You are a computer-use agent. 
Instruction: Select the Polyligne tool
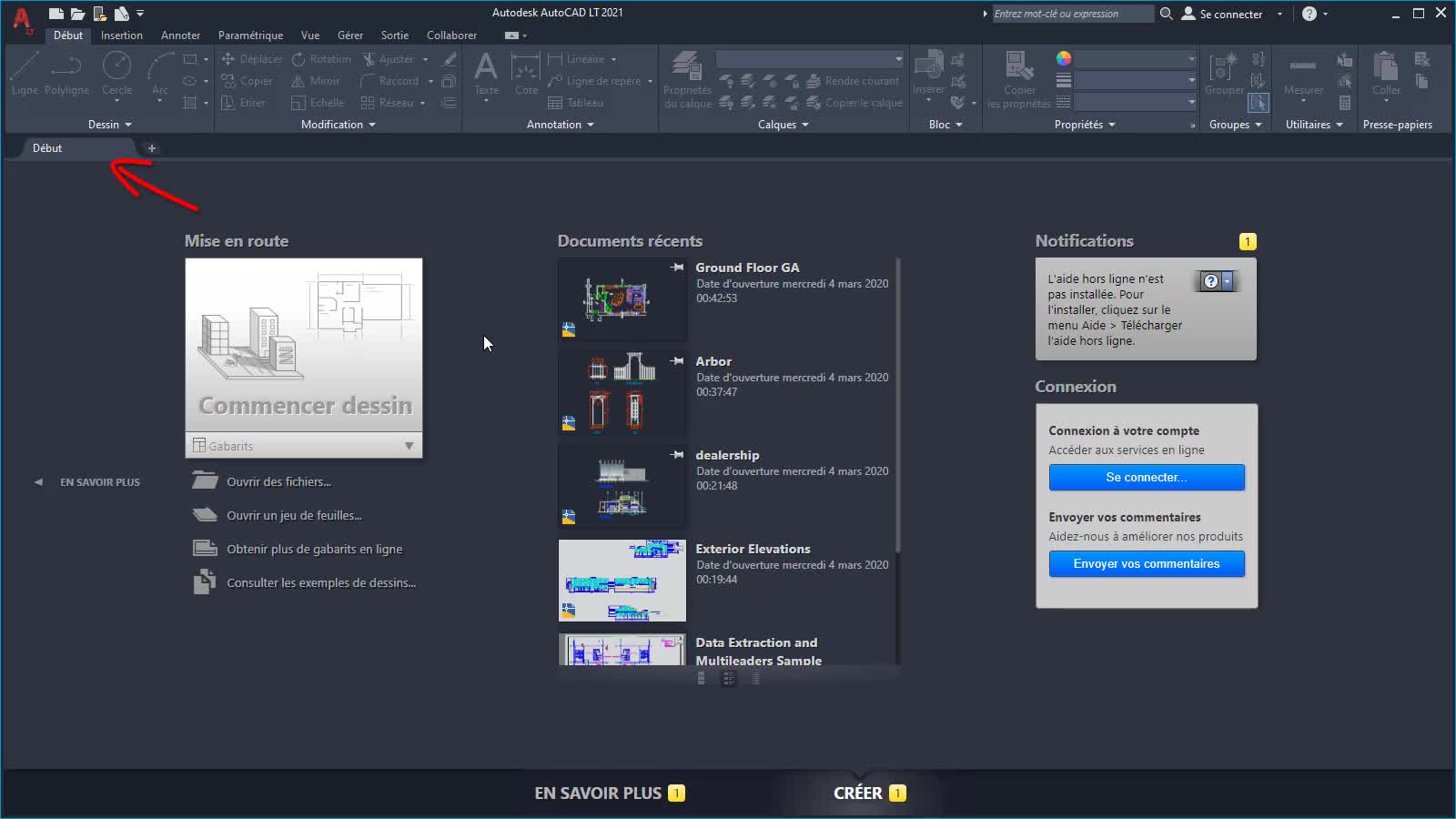pos(66,73)
